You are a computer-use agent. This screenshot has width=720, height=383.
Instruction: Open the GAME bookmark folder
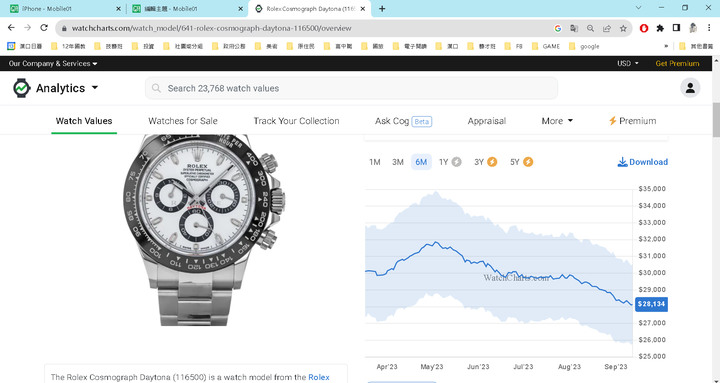point(546,46)
